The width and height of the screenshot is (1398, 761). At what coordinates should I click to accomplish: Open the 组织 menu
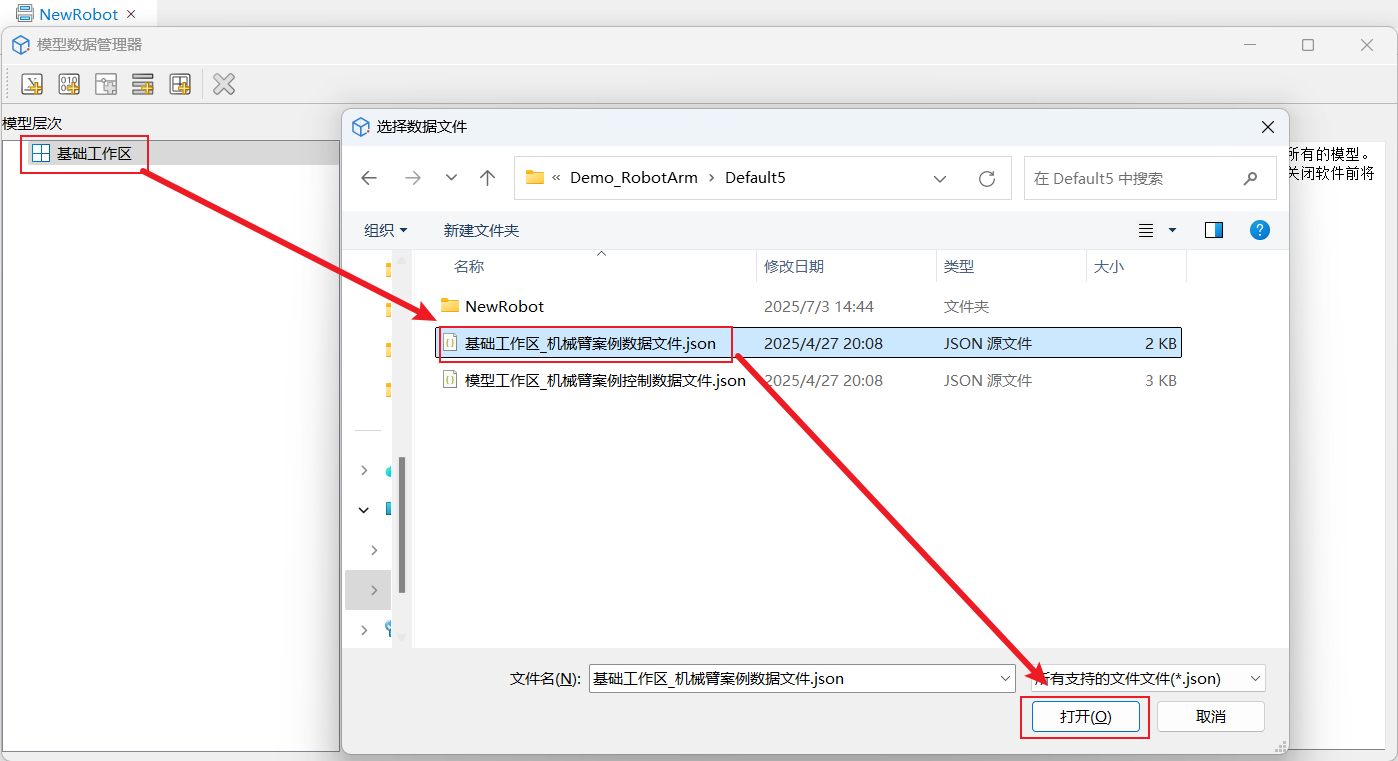tap(385, 230)
